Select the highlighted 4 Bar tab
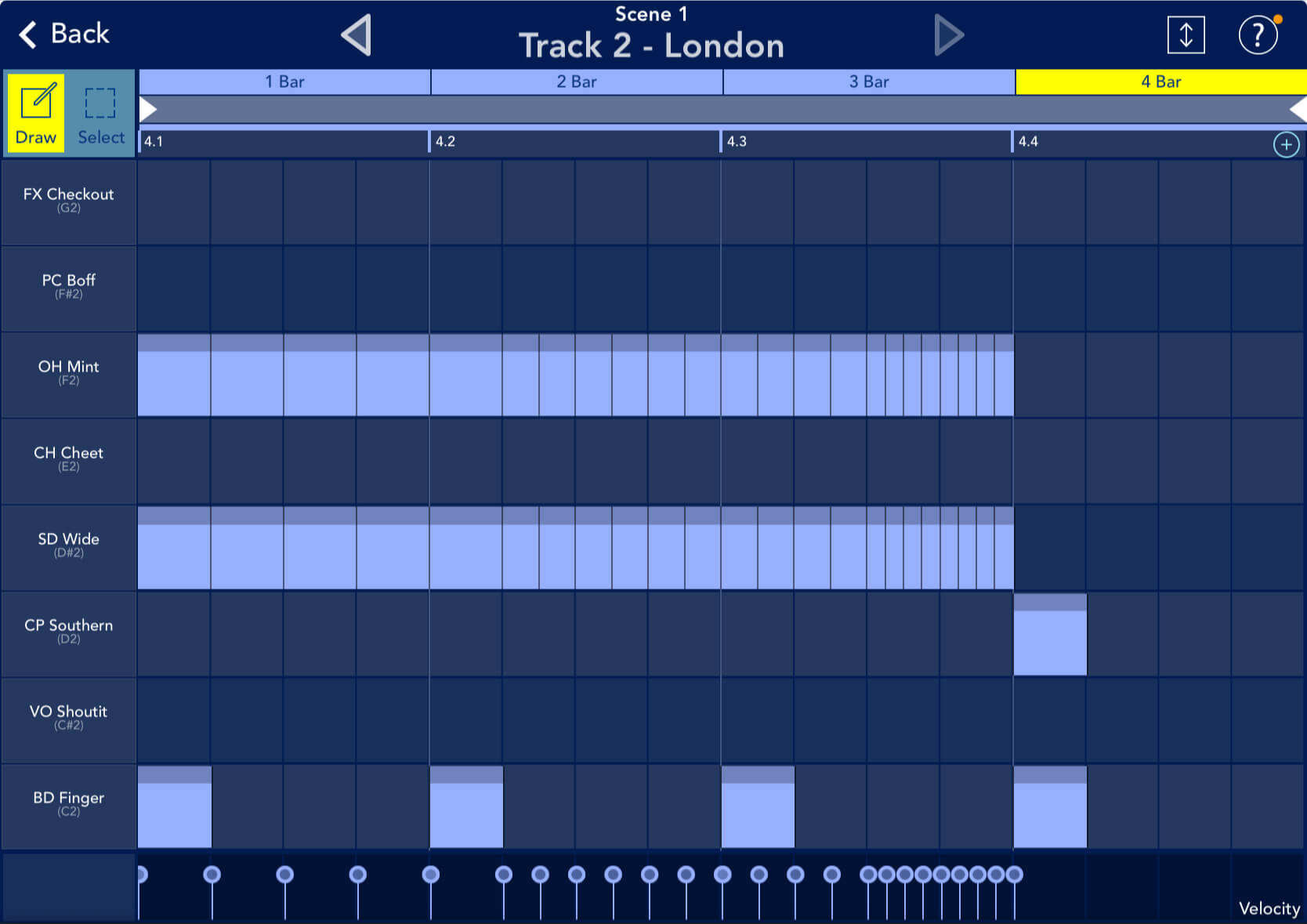The height and width of the screenshot is (924, 1307). tap(1160, 82)
